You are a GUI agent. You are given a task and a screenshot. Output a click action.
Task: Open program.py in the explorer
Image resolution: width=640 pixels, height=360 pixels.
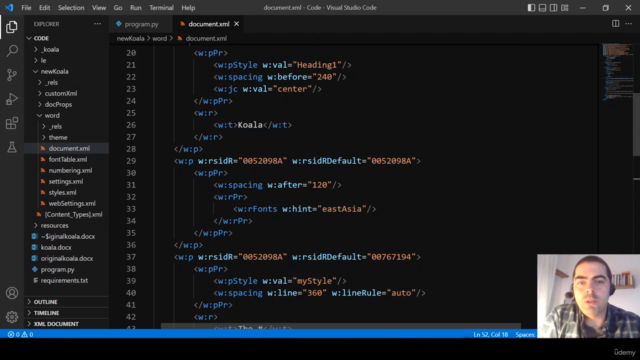pyautogui.click(x=58, y=269)
